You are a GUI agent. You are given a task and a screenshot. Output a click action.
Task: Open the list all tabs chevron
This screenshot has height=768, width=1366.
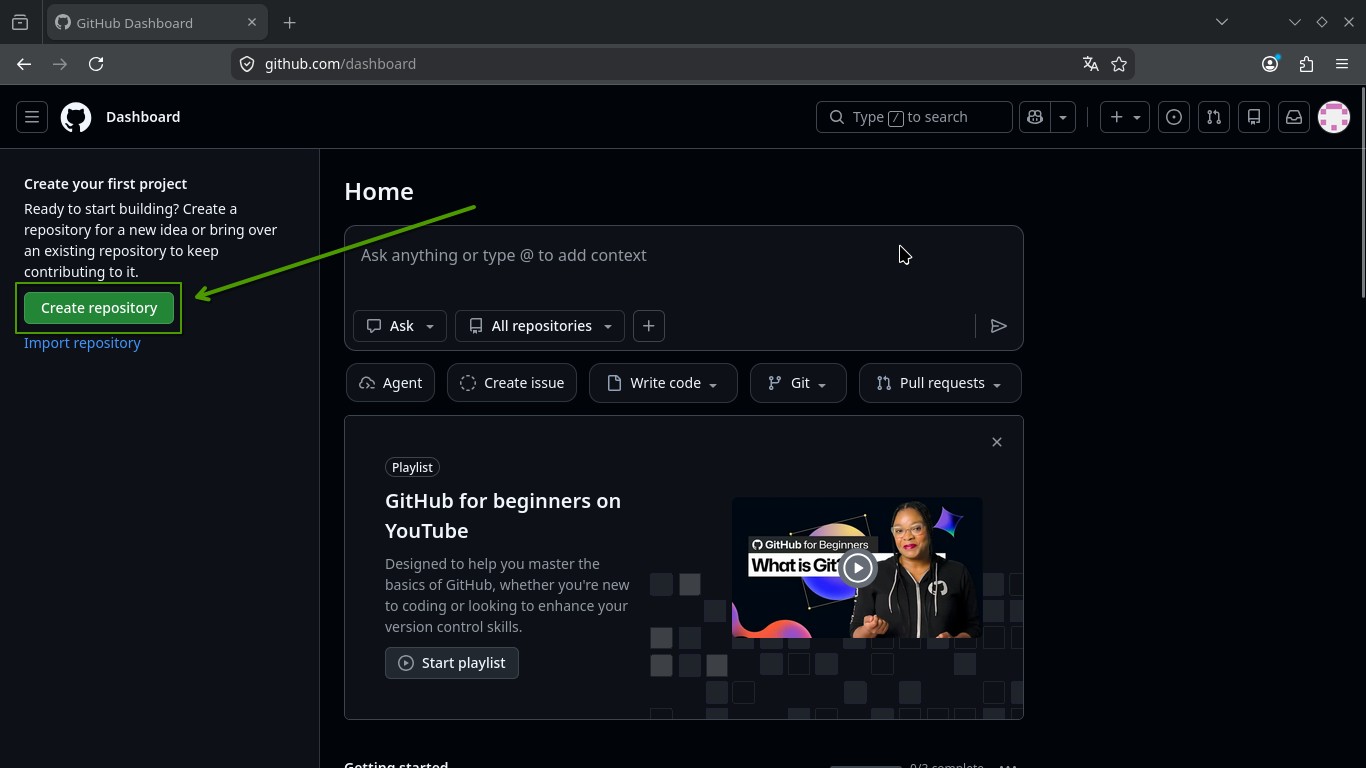coord(1221,22)
